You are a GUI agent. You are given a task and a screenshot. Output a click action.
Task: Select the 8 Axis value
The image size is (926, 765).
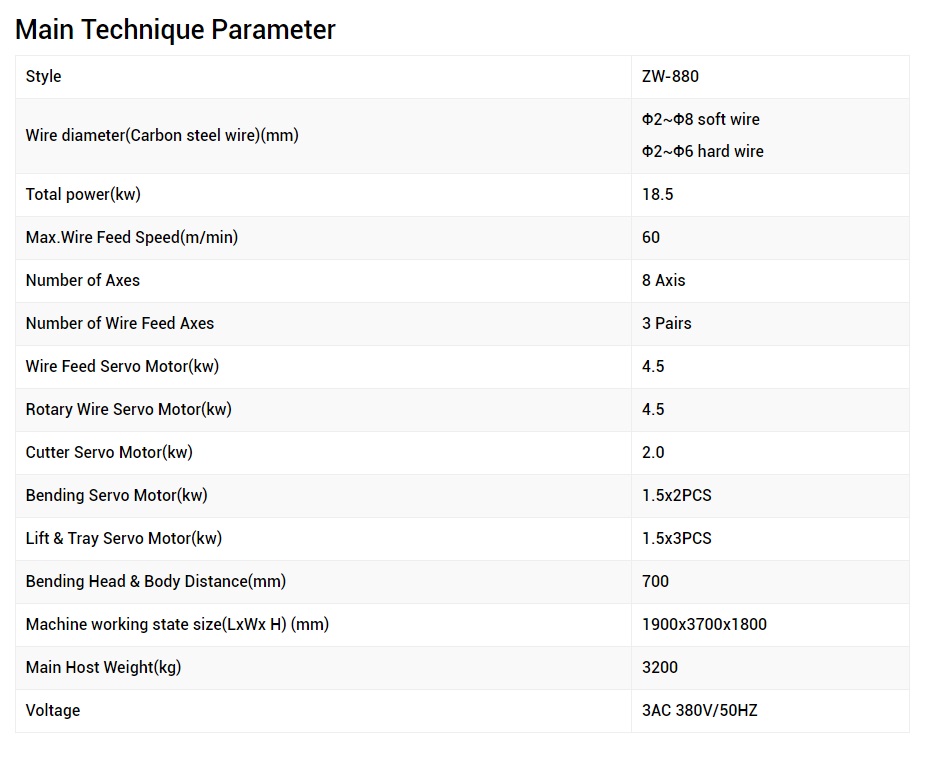pos(664,281)
